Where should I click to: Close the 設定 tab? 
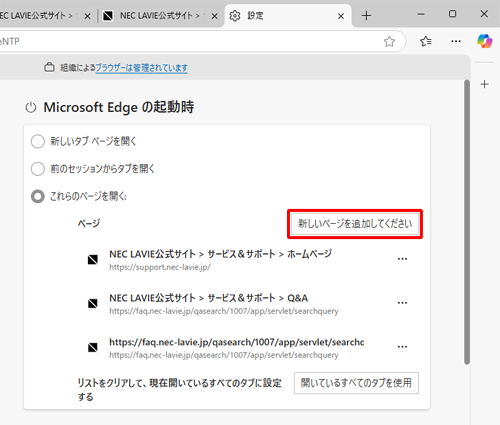tap(341, 16)
